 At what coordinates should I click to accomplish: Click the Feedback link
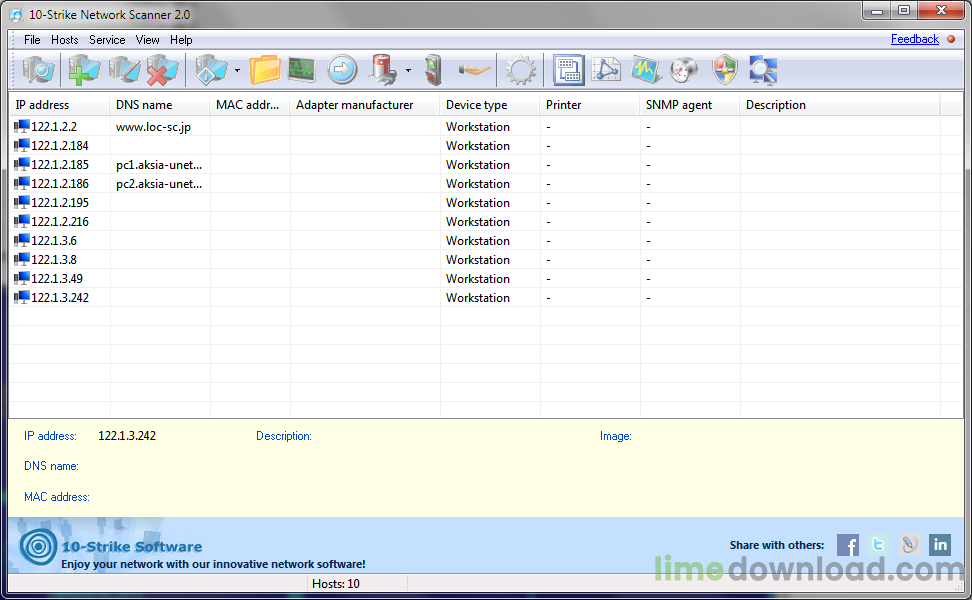(x=914, y=38)
